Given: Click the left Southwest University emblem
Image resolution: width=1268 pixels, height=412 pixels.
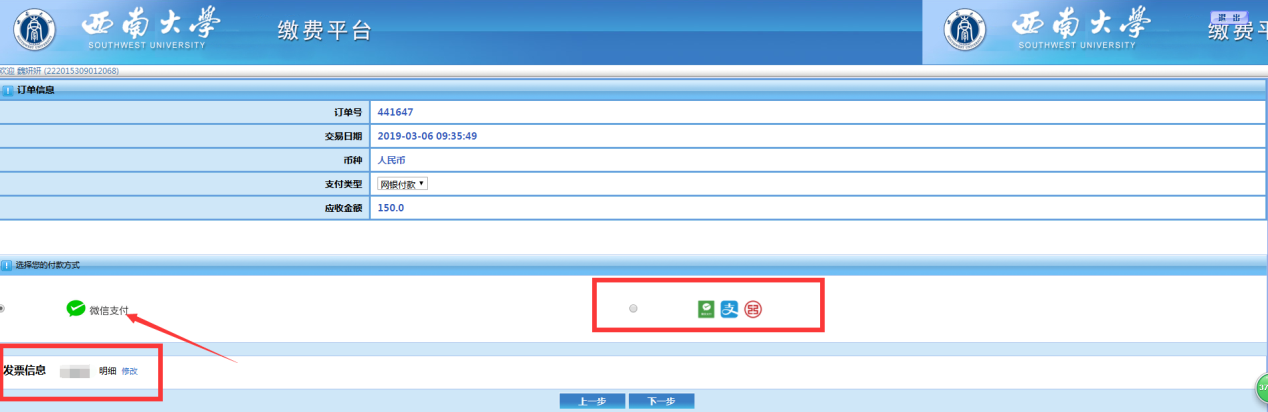Looking at the screenshot, I should pyautogui.click(x=35, y=31).
